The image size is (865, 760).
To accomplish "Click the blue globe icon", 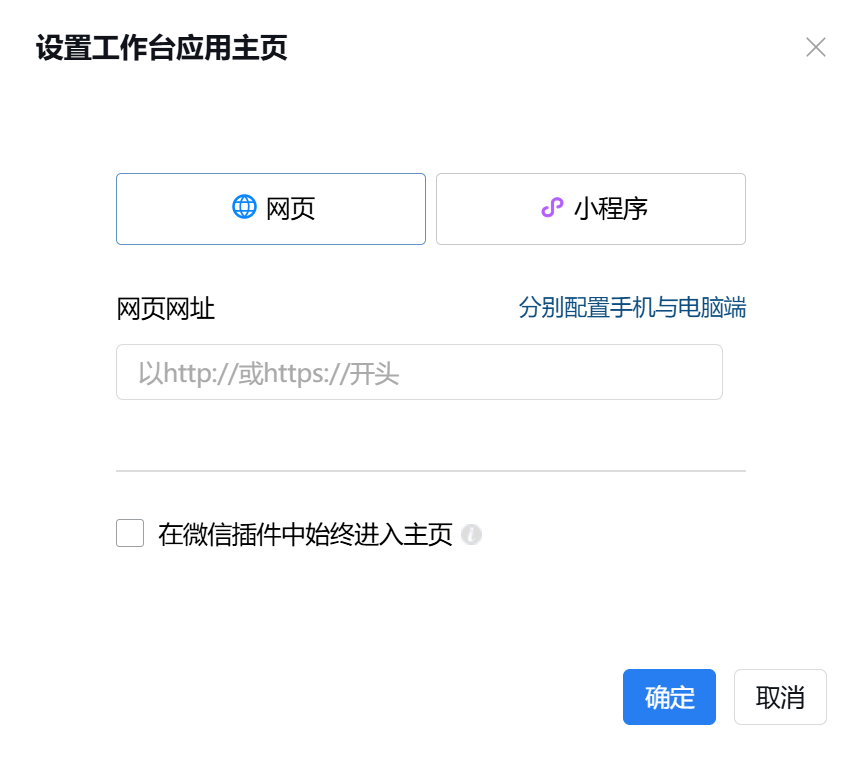I will tap(244, 208).
